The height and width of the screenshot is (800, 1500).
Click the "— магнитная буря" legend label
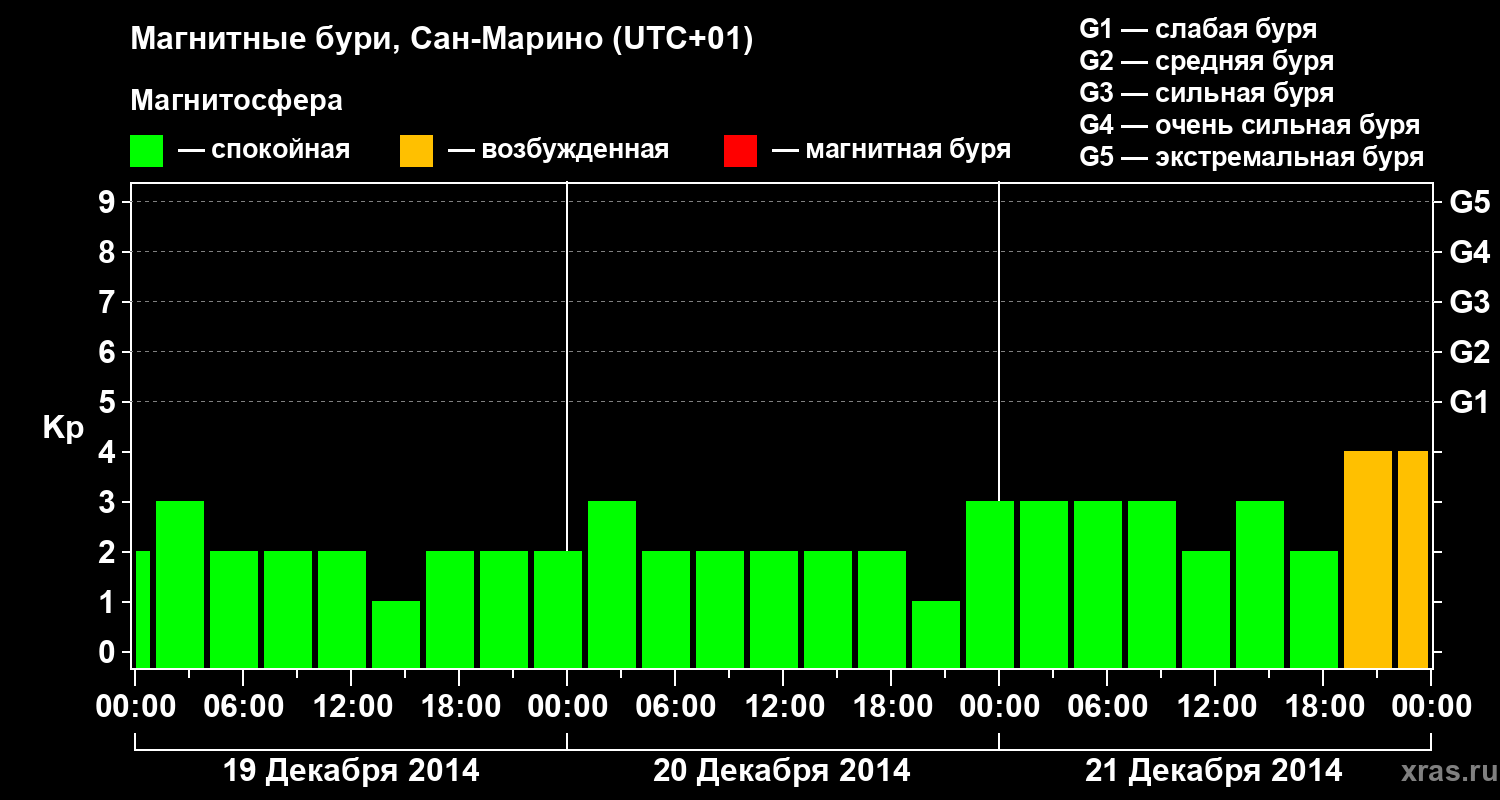tap(891, 150)
